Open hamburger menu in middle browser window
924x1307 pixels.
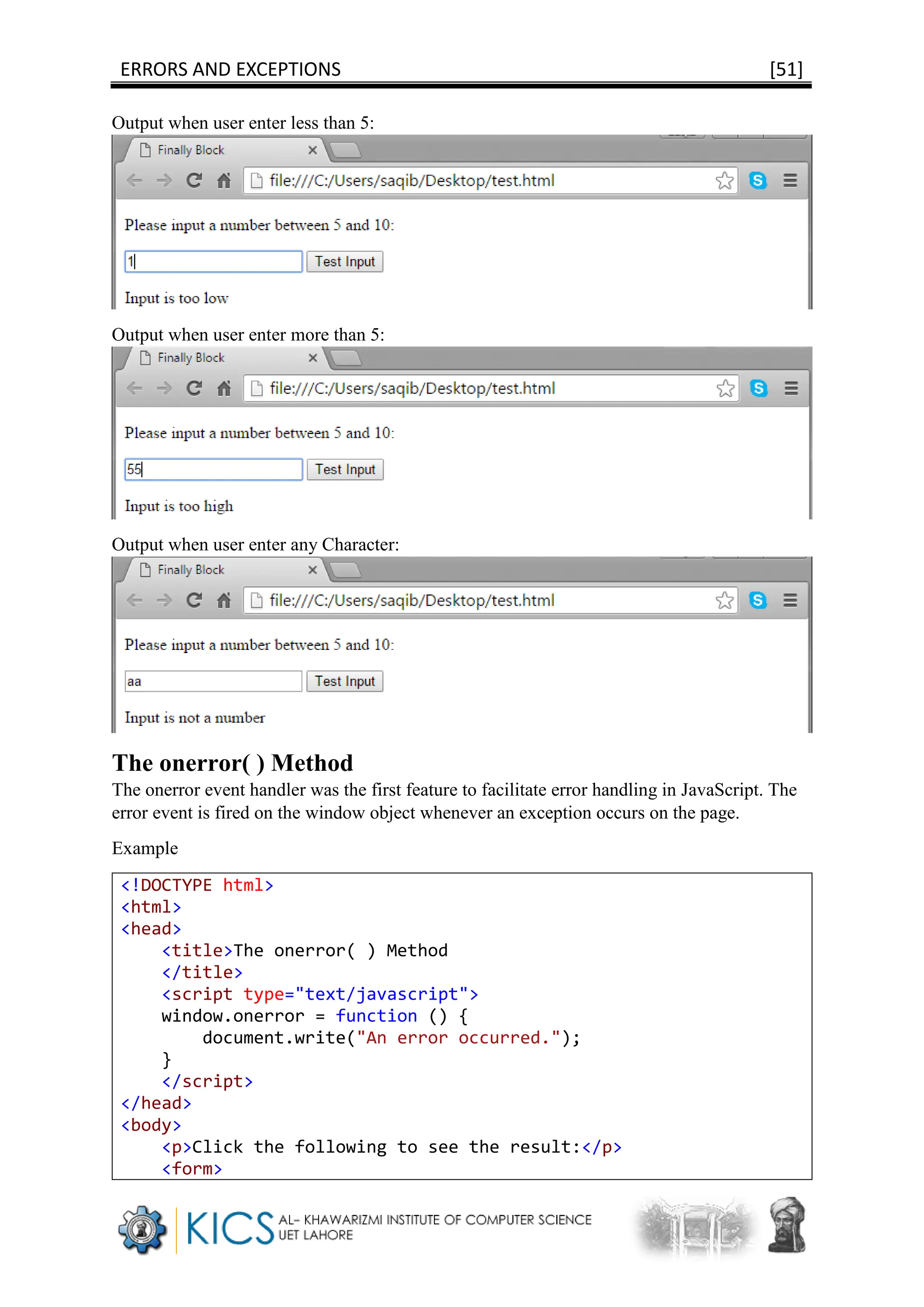[x=791, y=388]
